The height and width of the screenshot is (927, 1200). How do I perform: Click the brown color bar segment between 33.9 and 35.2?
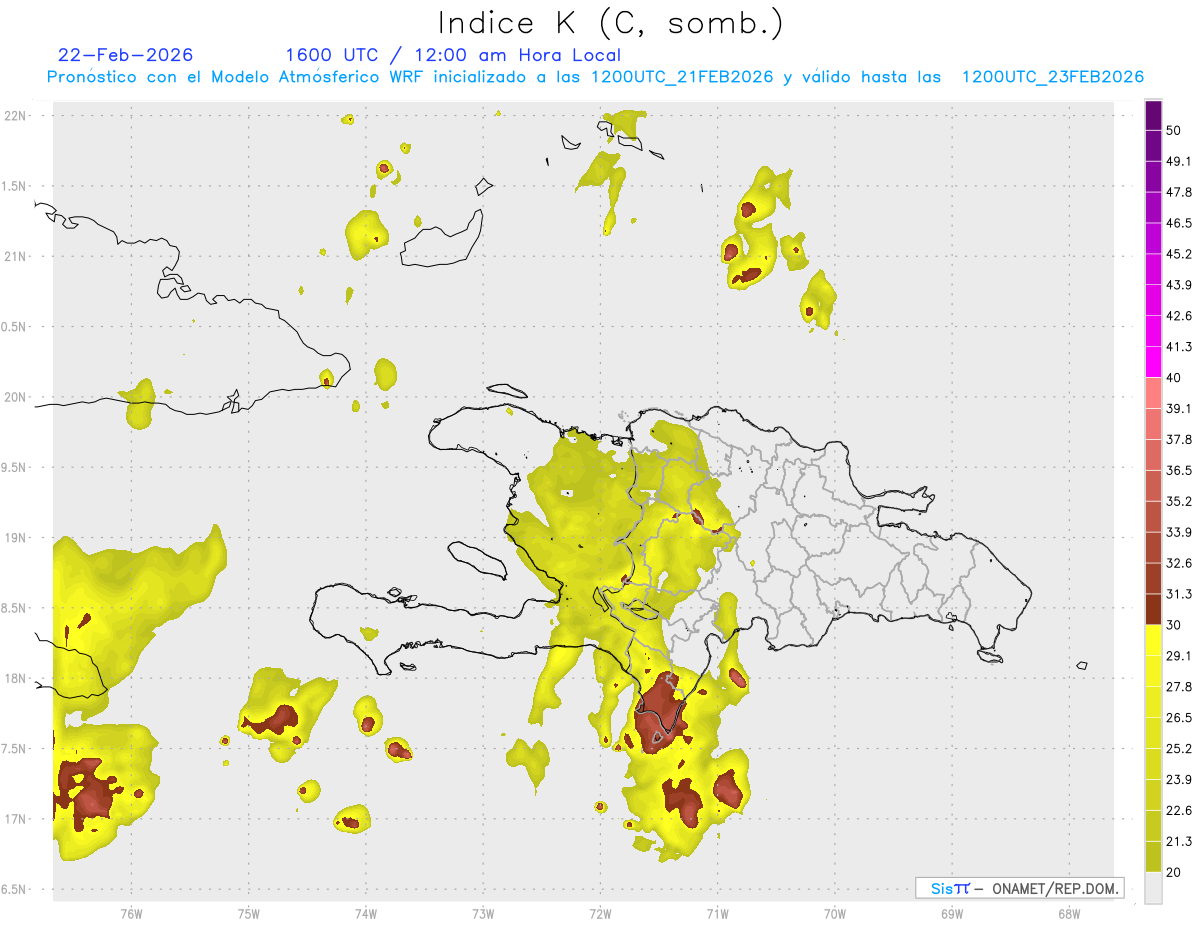(1153, 516)
